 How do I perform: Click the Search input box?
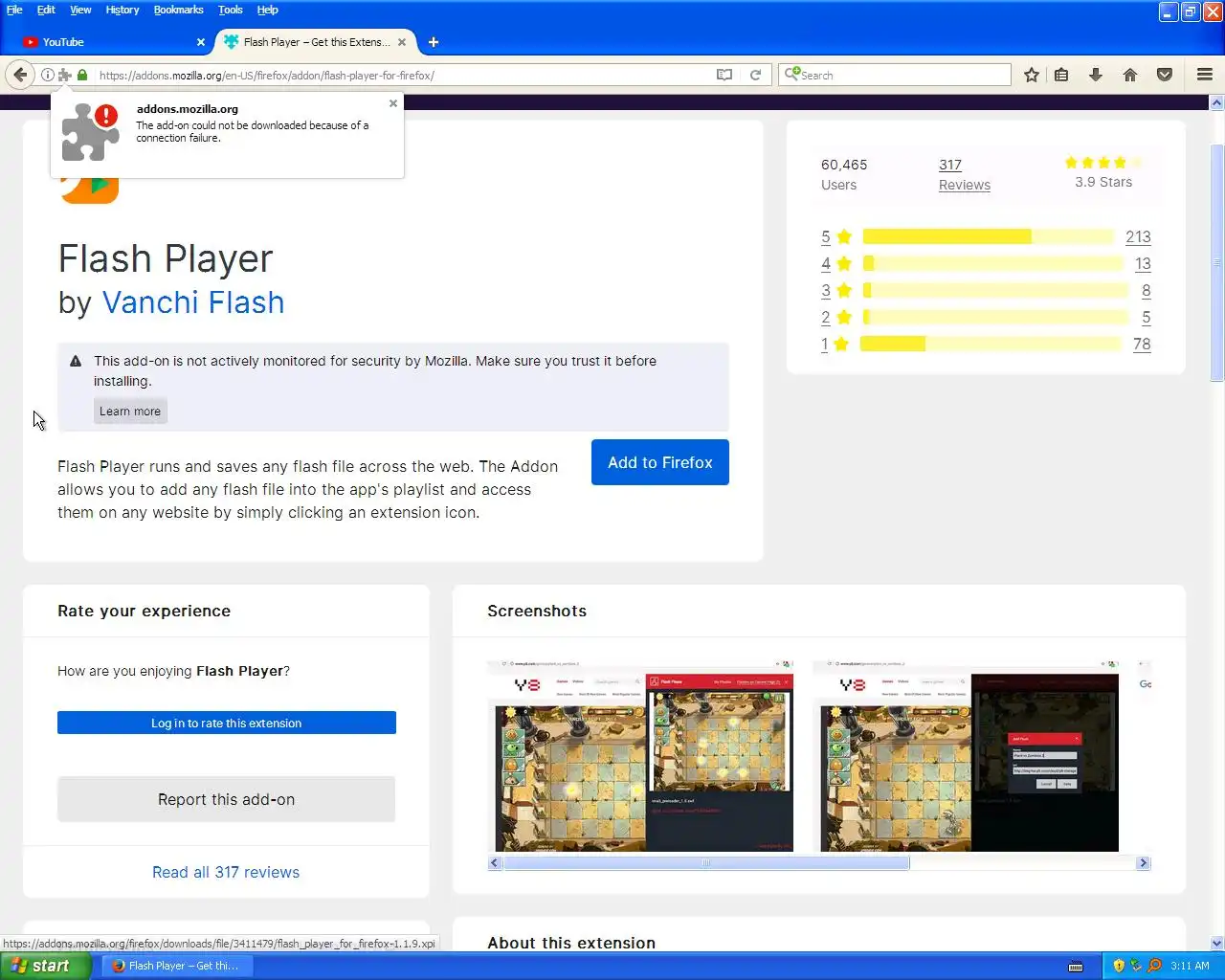pos(895,75)
